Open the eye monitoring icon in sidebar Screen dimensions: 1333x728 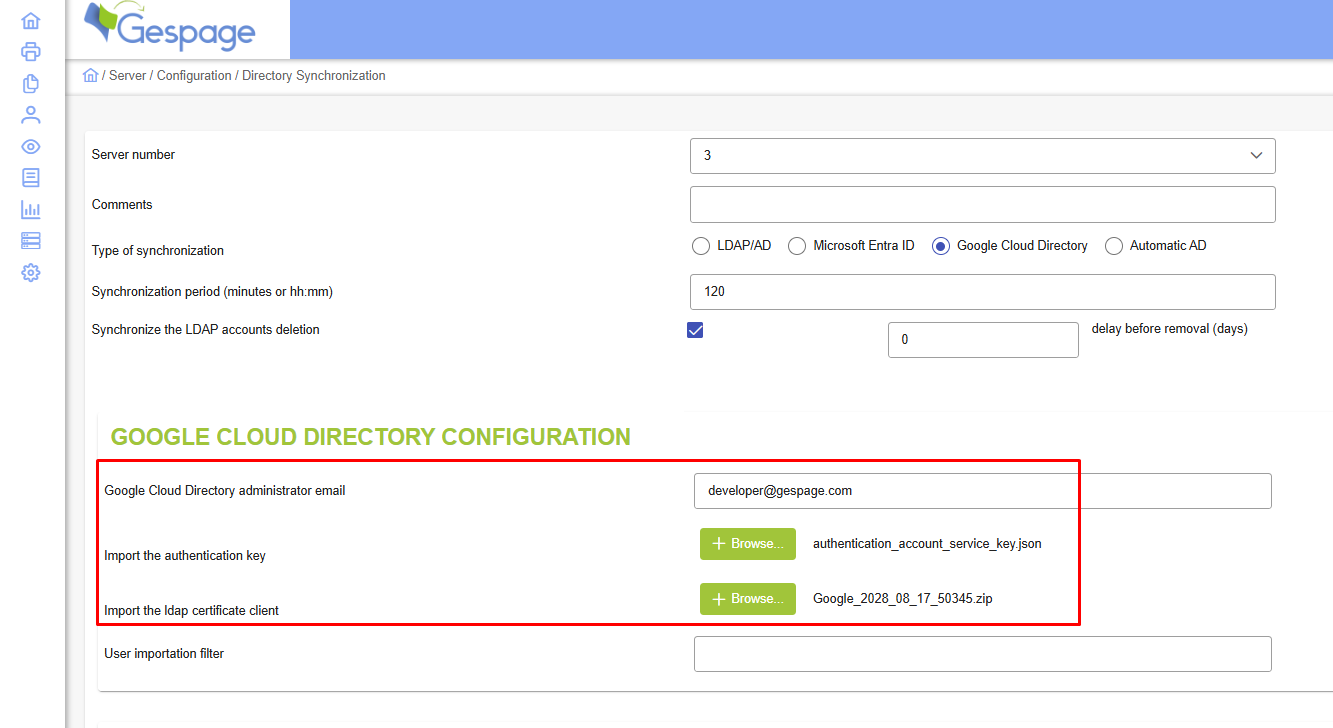tap(31, 147)
